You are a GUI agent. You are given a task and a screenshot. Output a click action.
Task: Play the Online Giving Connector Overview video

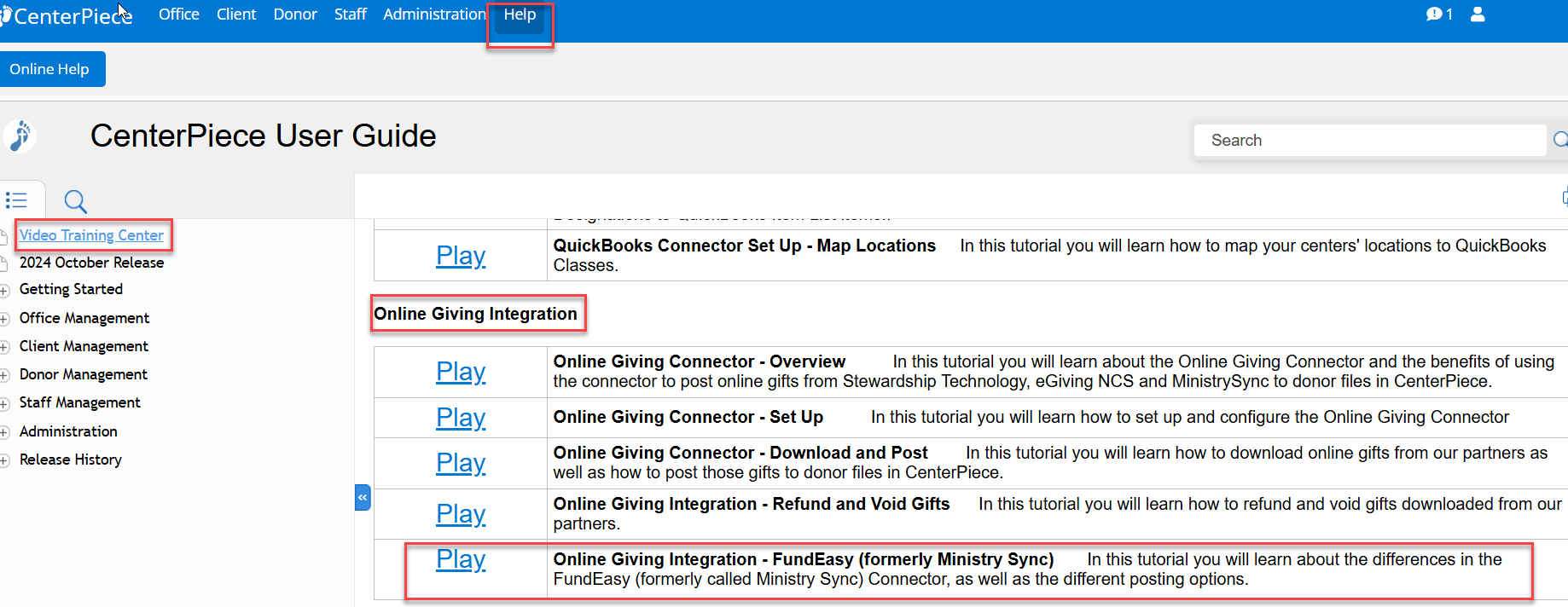tap(461, 372)
